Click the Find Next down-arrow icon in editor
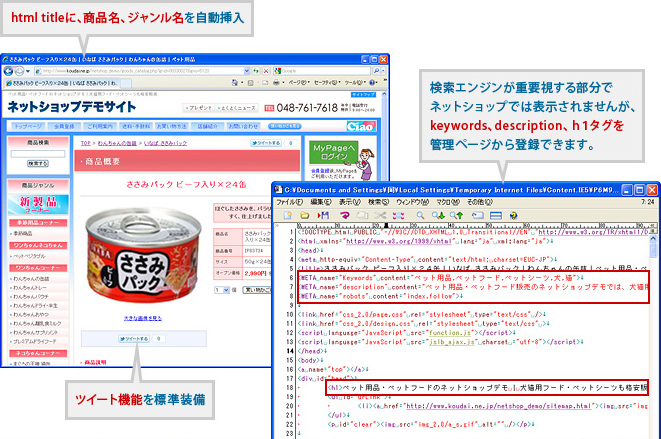The height and width of the screenshot is (439, 661). click(438, 215)
